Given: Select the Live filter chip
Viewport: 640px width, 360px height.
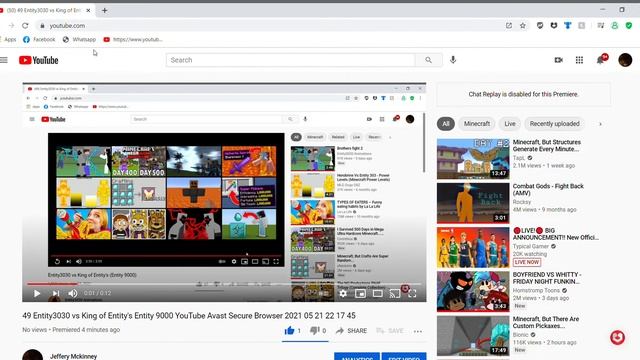Looking at the screenshot, I should coord(510,124).
